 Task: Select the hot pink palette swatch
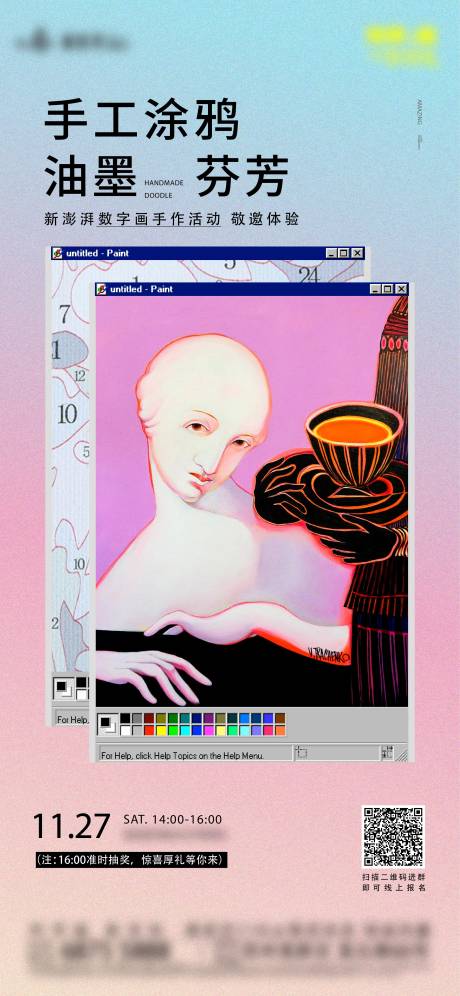tap(268, 730)
